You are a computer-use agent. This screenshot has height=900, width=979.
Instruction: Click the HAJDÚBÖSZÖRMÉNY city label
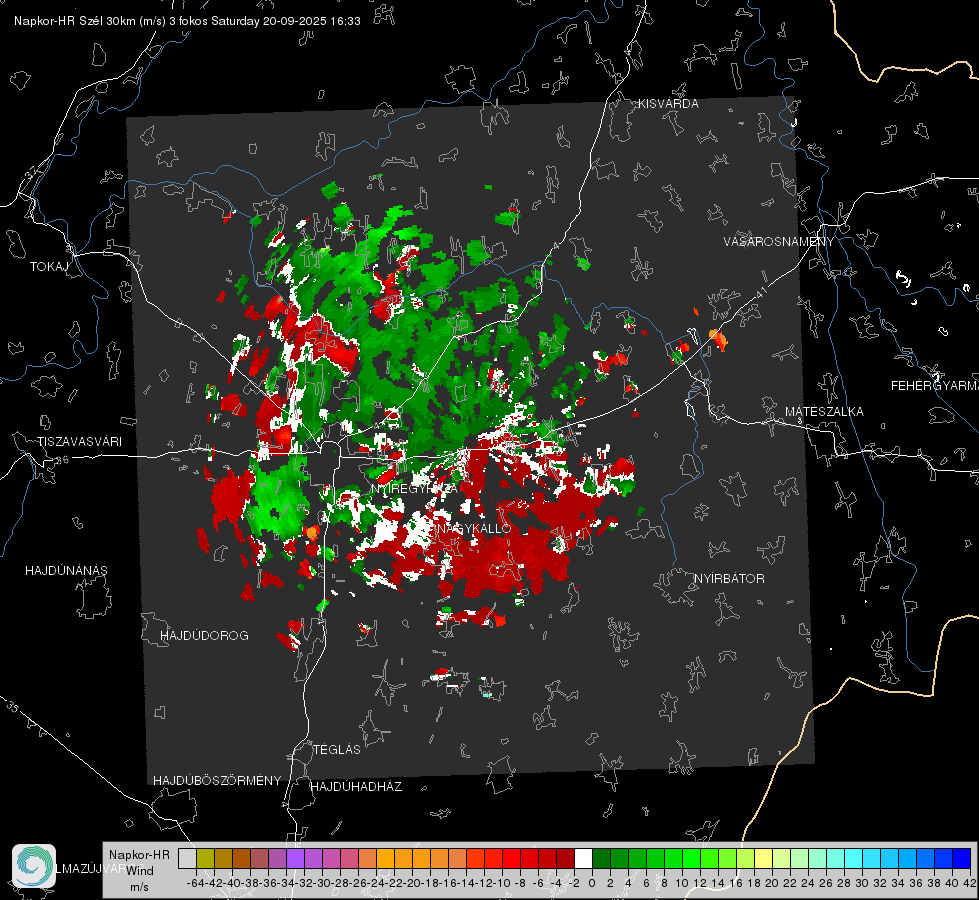[x=217, y=781]
